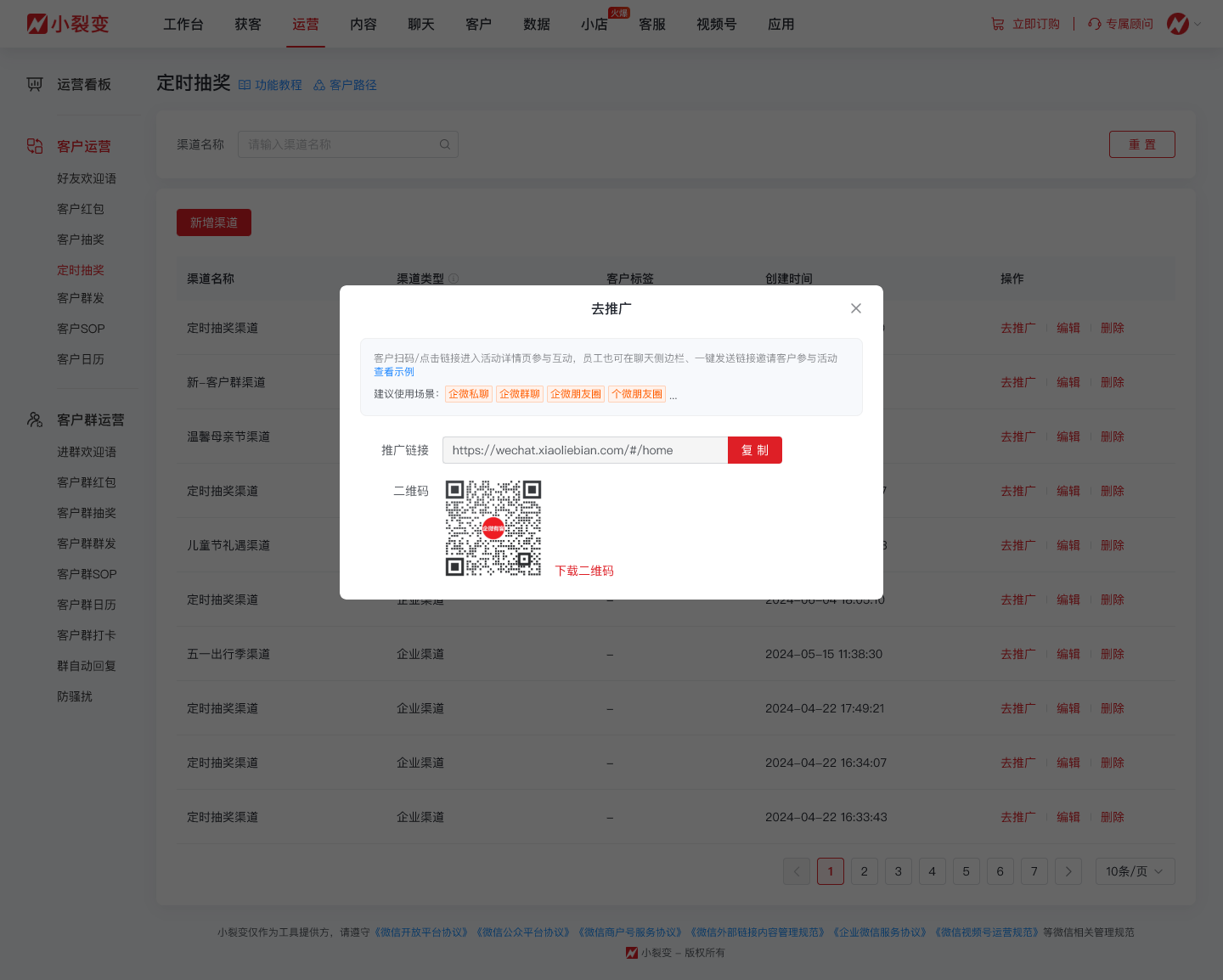Image resolution: width=1223 pixels, height=980 pixels.
Task: Open 查看示例 link in dialog
Action: pos(394,372)
